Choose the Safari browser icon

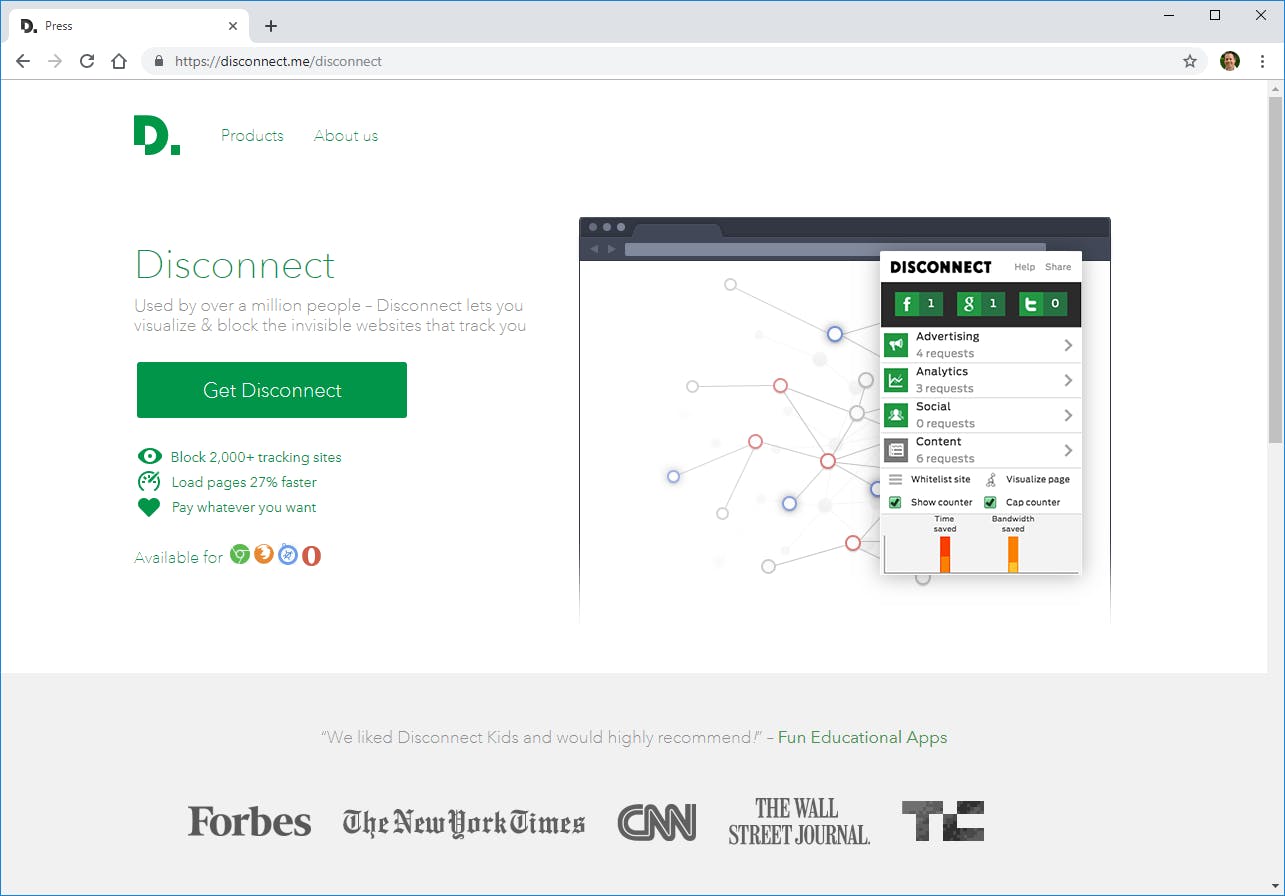click(288, 554)
